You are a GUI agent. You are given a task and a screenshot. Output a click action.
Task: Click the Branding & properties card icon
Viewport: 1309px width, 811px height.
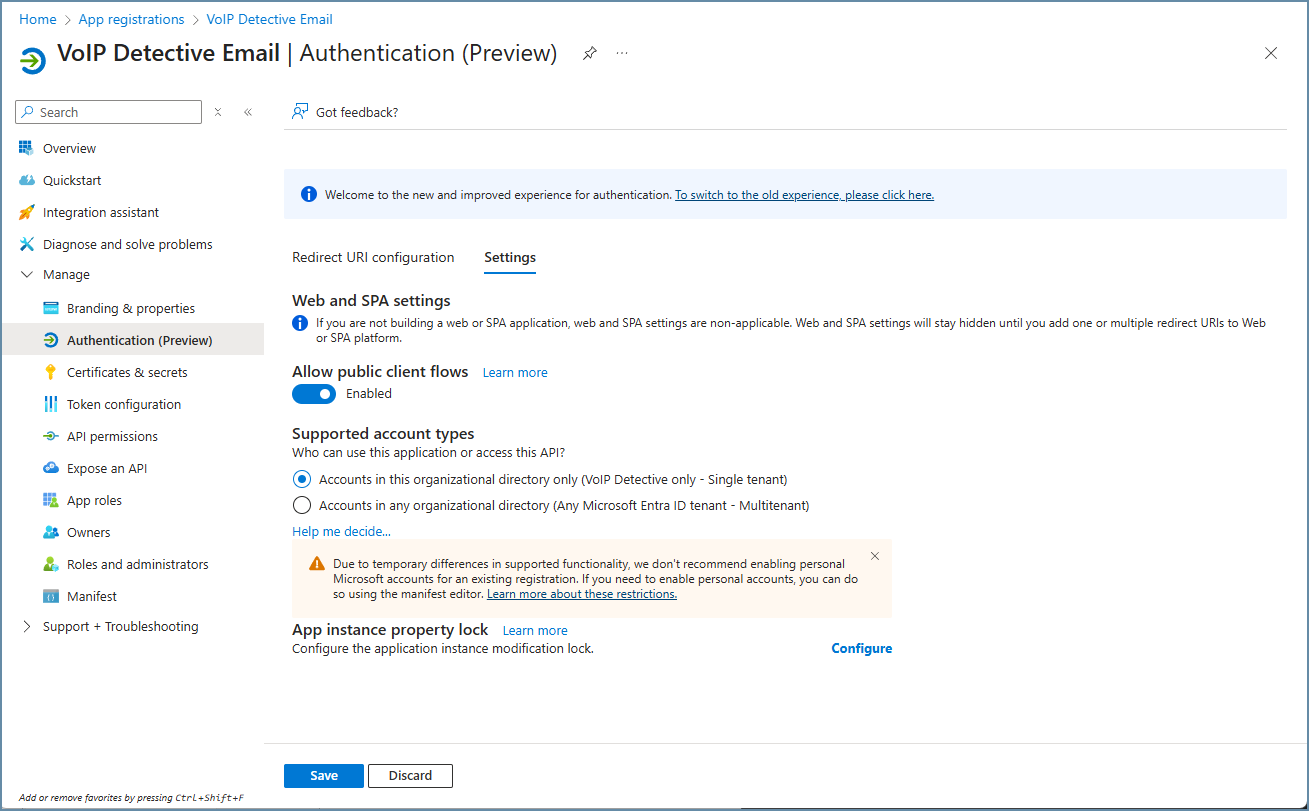[51, 308]
